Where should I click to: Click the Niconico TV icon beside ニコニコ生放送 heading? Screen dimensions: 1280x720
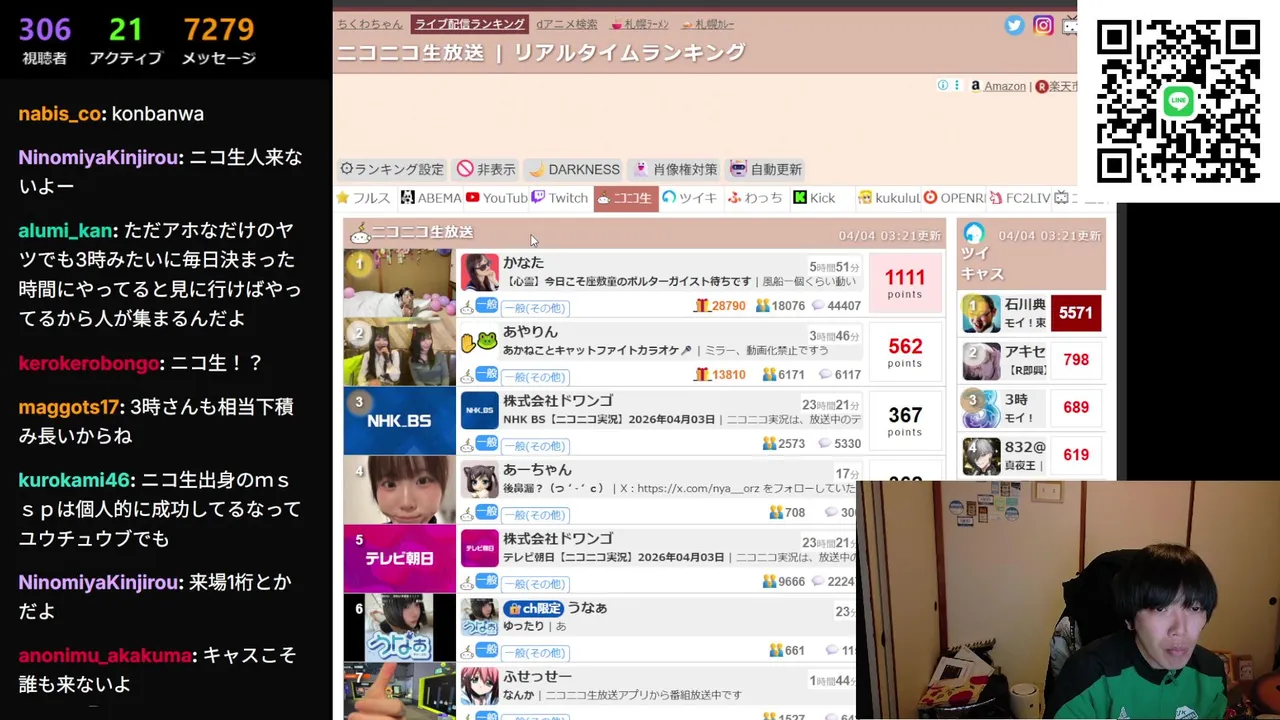[x=359, y=234]
